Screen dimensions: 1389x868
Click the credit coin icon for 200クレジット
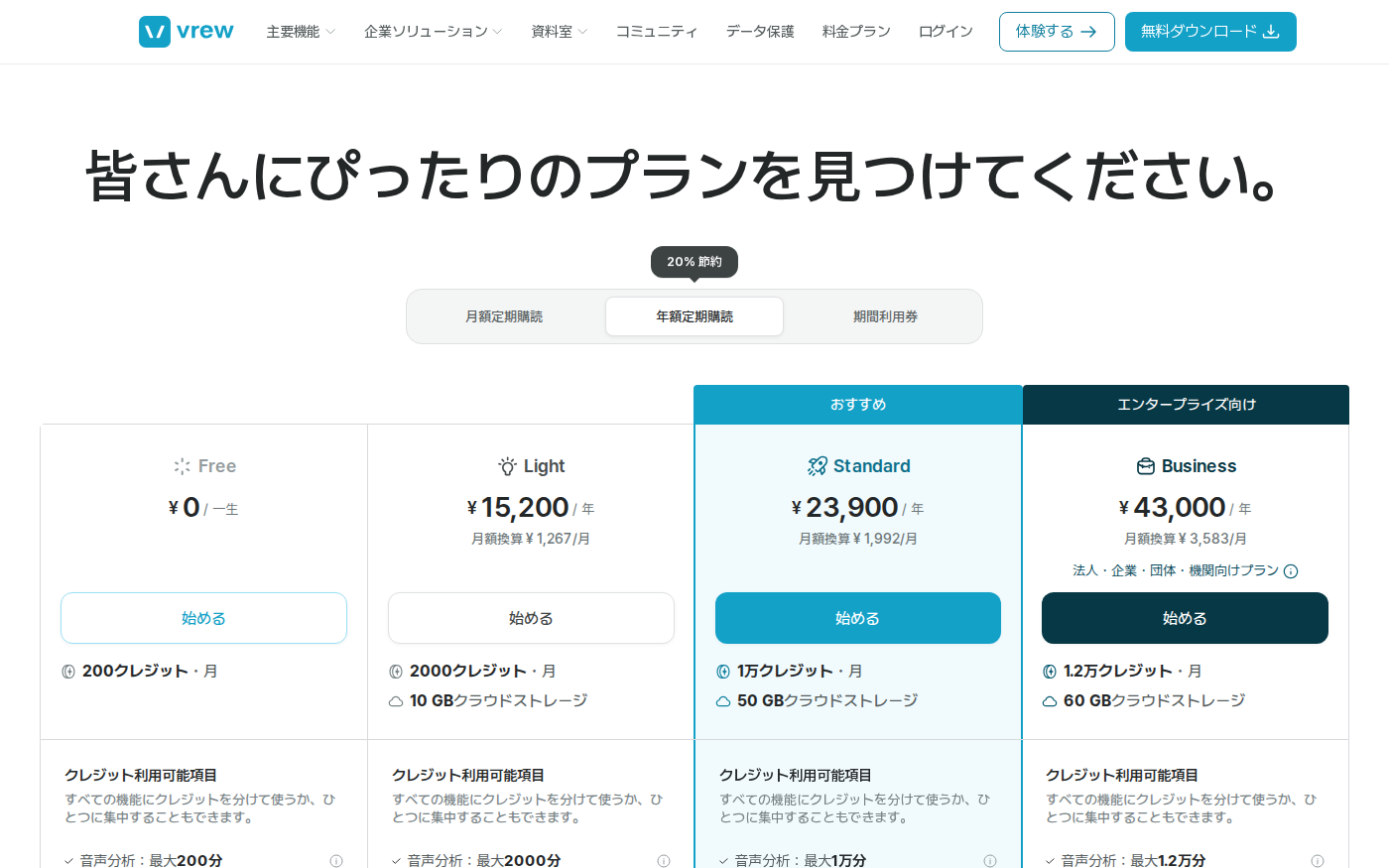(x=68, y=672)
